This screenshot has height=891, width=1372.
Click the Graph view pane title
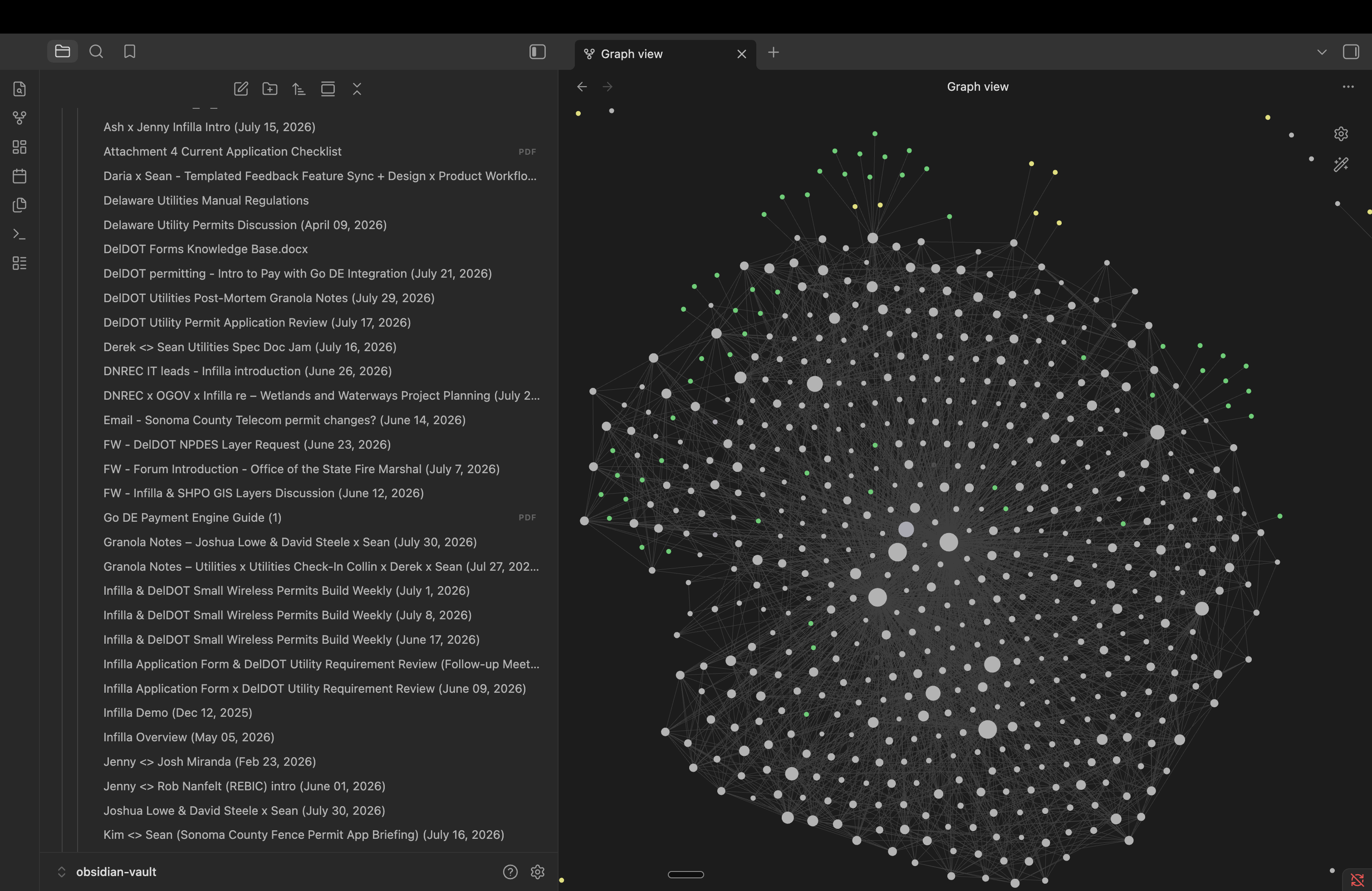click(978, 87)
